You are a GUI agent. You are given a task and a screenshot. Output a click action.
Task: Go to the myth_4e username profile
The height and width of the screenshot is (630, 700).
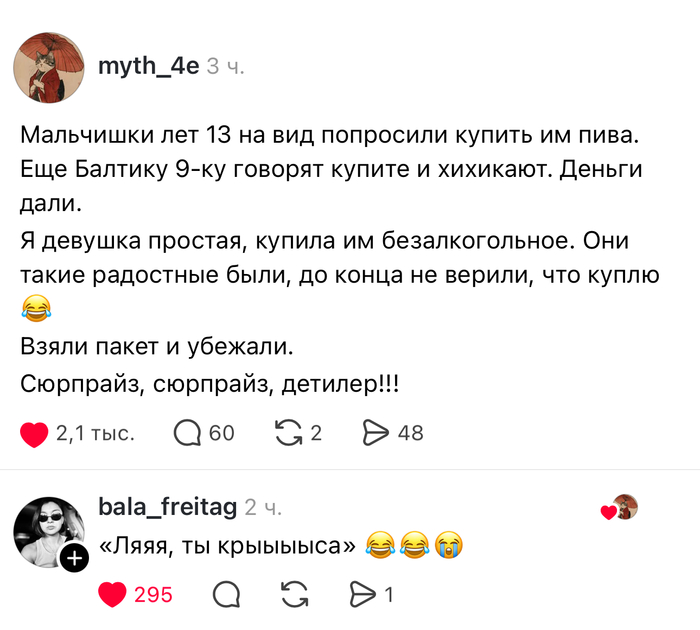click(x=149, y=66)
